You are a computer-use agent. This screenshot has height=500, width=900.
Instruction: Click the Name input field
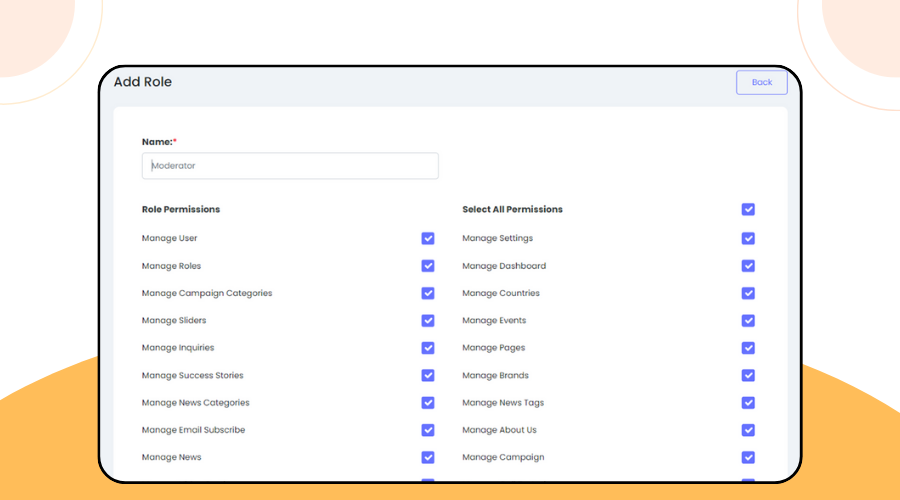(290, 166)
